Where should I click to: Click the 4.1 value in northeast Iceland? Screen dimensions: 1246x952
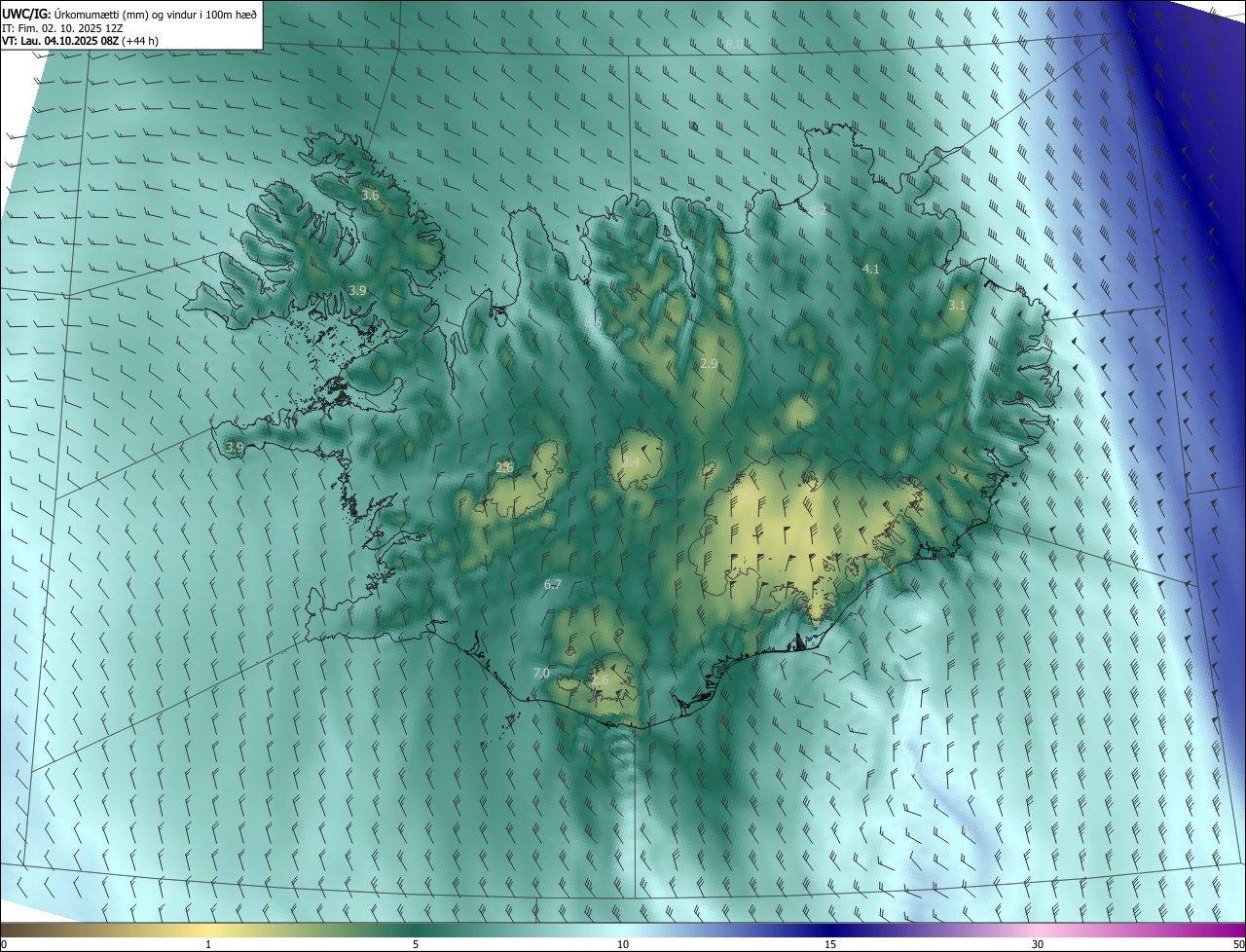pyautogui.click(x=871, y=270)
